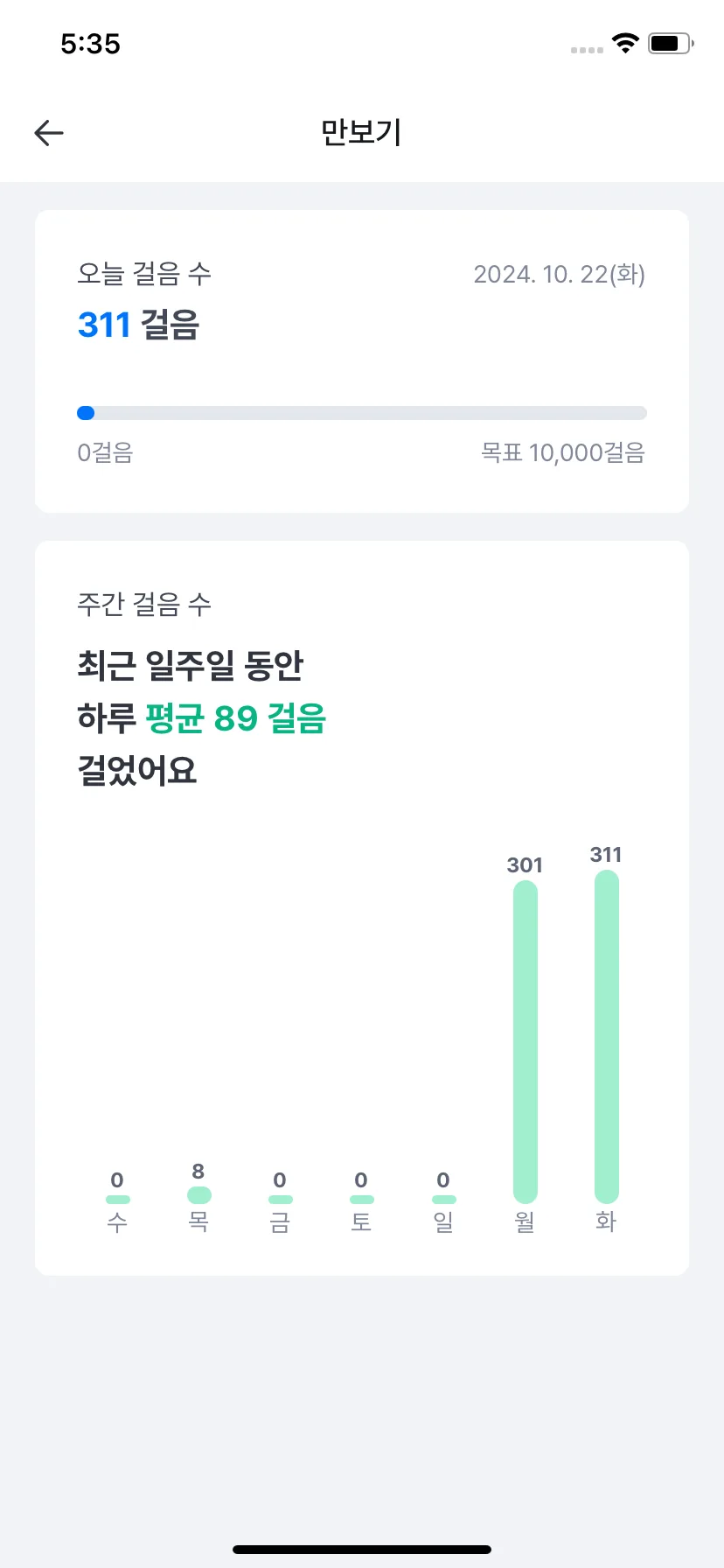This screenshot has height=1568, width=724.
Task: Tap the 일 day label in chart
Action: point(443,1221)
